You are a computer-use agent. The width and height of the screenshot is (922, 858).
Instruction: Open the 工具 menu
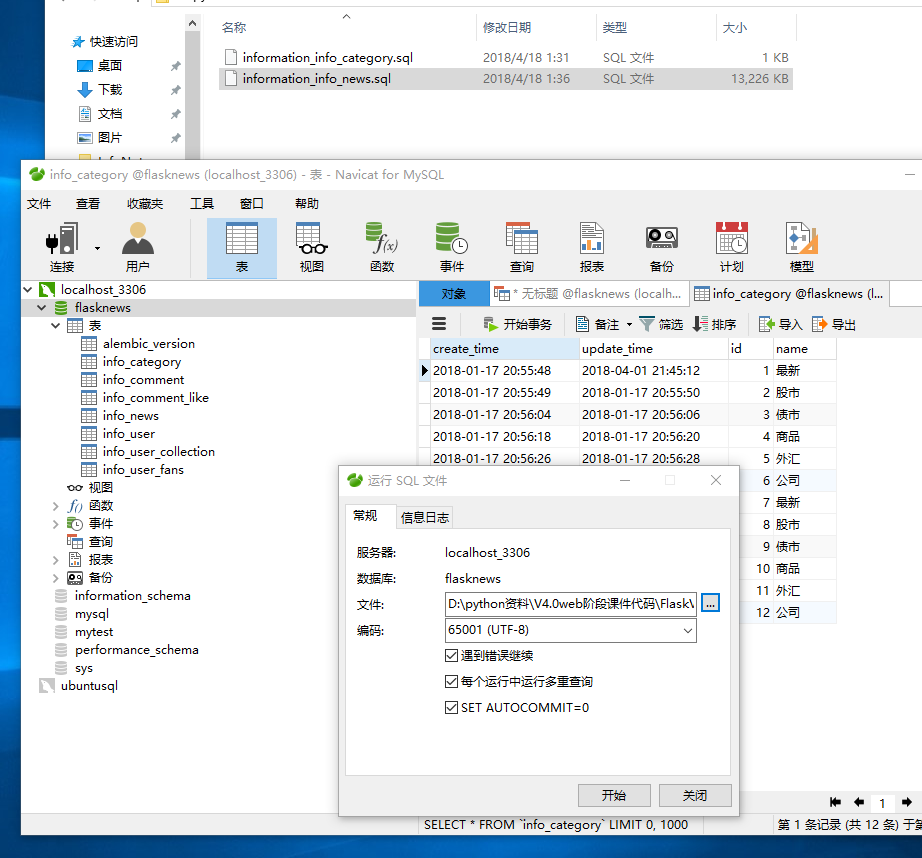point(202,203)
